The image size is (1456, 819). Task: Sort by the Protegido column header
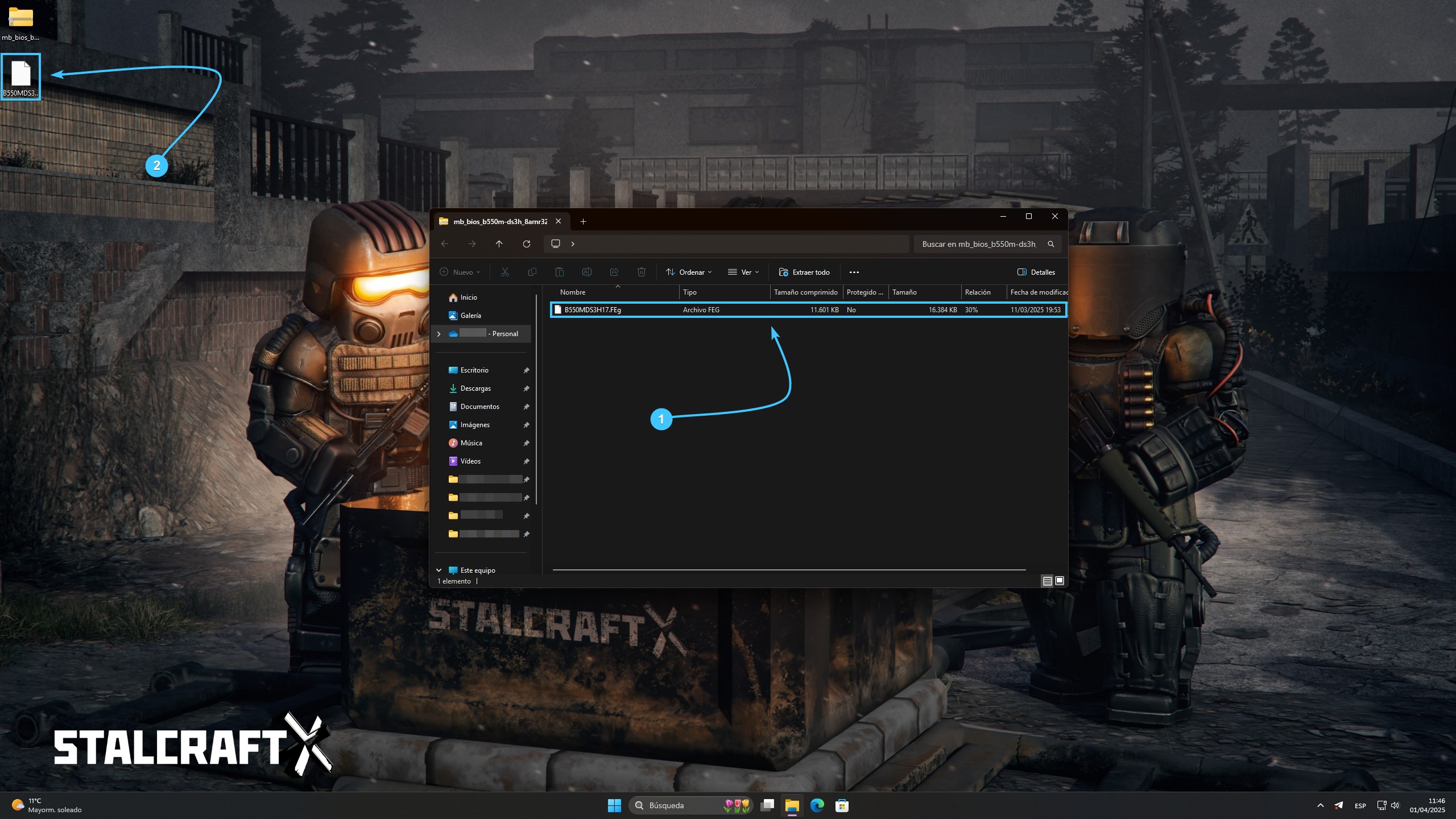(865, 292)
